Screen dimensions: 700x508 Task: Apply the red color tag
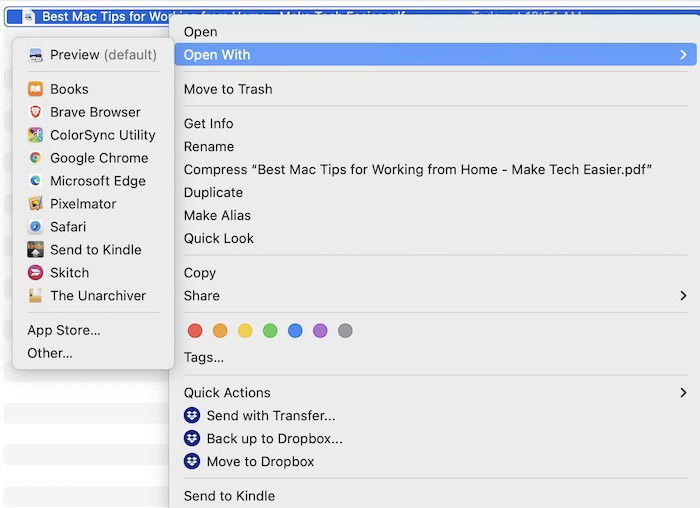point(195,331)
